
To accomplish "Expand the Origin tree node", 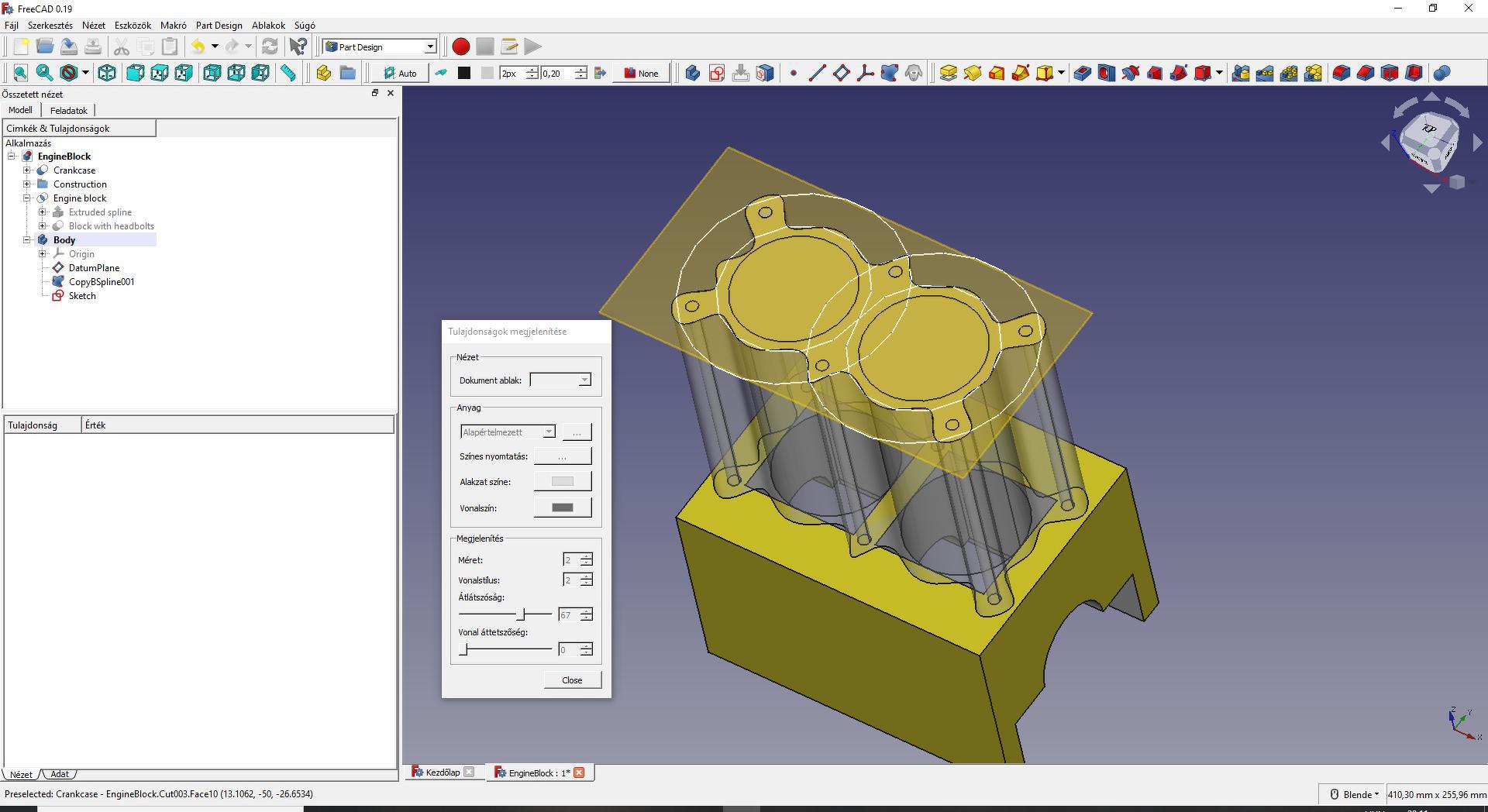I will (x=43, y=254).
